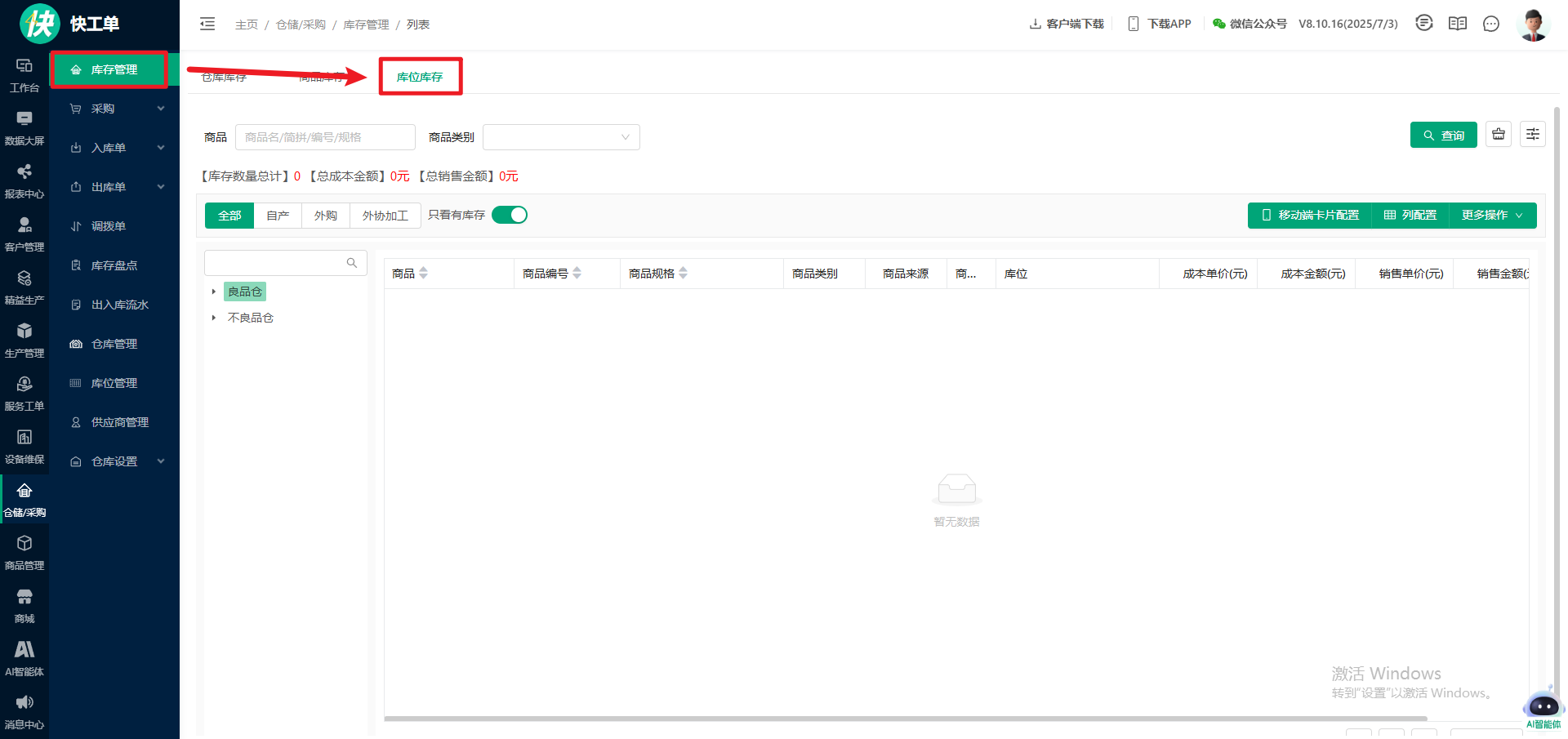1568x739 pixels.
Task: Toggle the 只看有库存 switch
Action: pyautogui.click(x=510, y=215)
